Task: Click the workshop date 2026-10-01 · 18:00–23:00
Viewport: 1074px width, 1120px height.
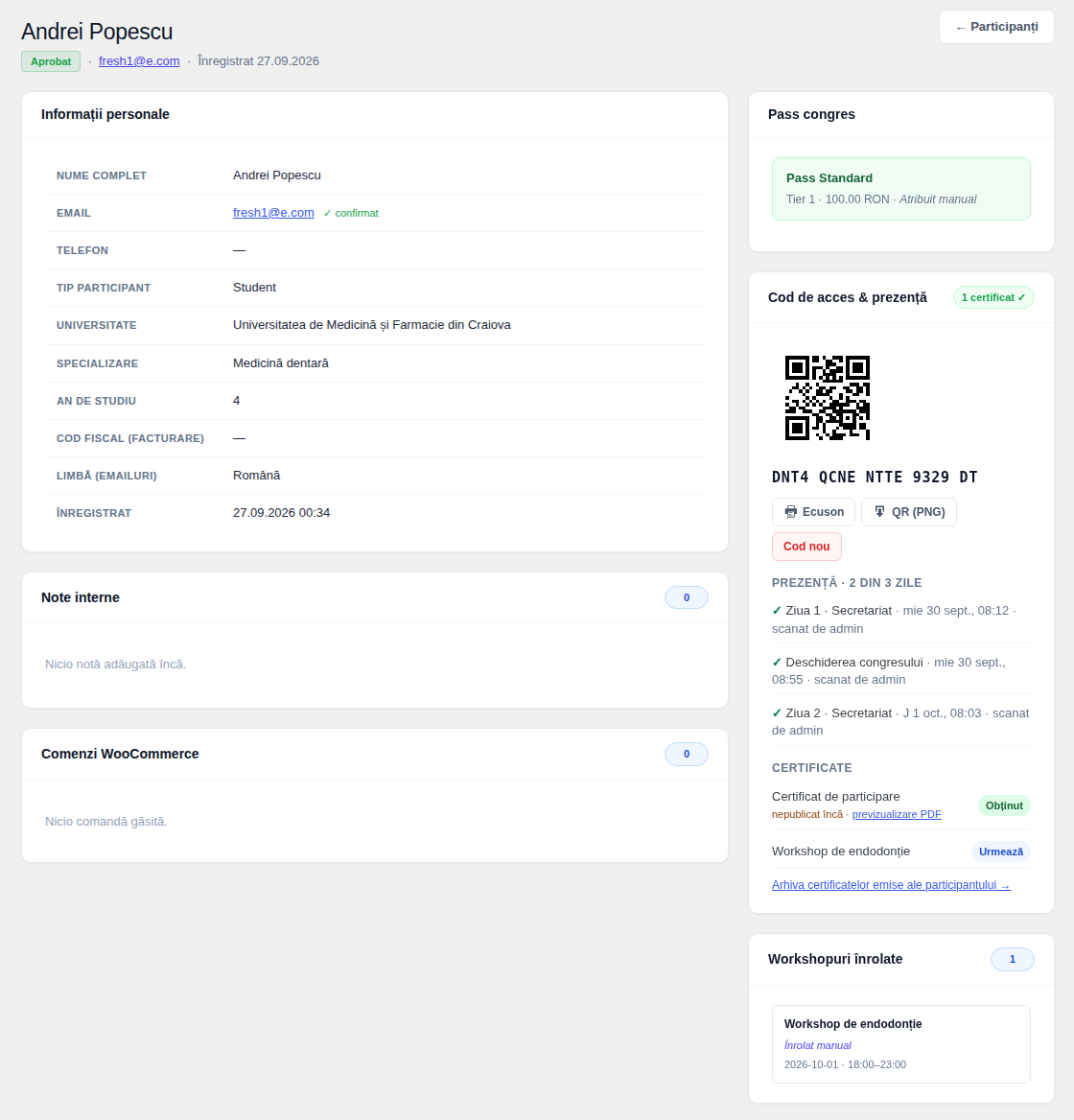Action: (845, 1065)
